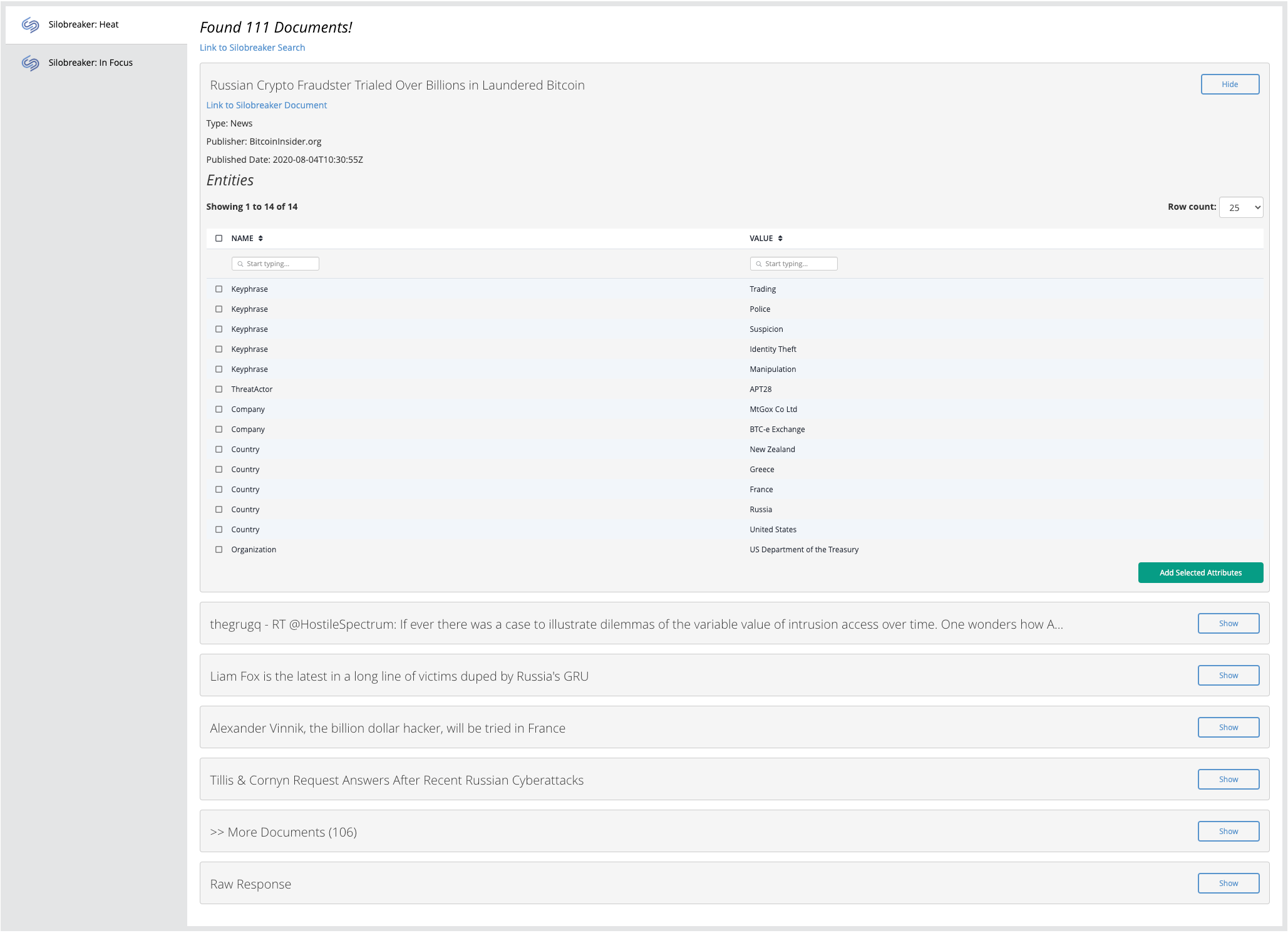Hide the Russian Crypto Fraudster document panel
Image resolution: width=1288 pixels, height=933 pixels.
1230,85
